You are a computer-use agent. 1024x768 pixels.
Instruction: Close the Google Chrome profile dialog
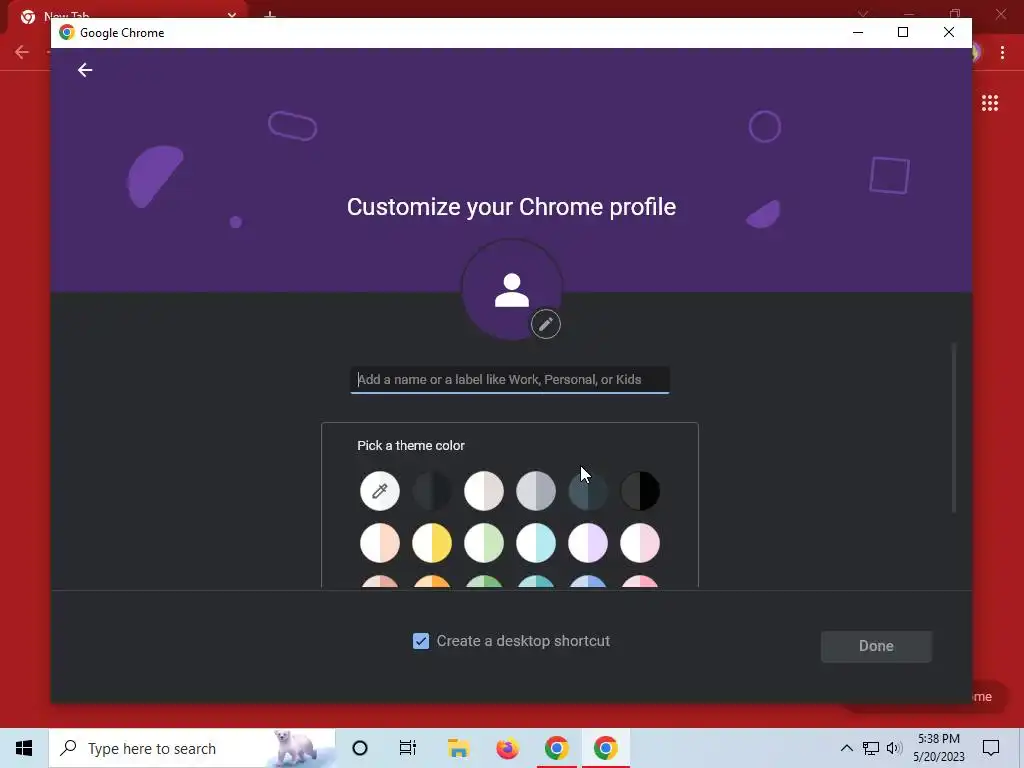coord(948,32)
